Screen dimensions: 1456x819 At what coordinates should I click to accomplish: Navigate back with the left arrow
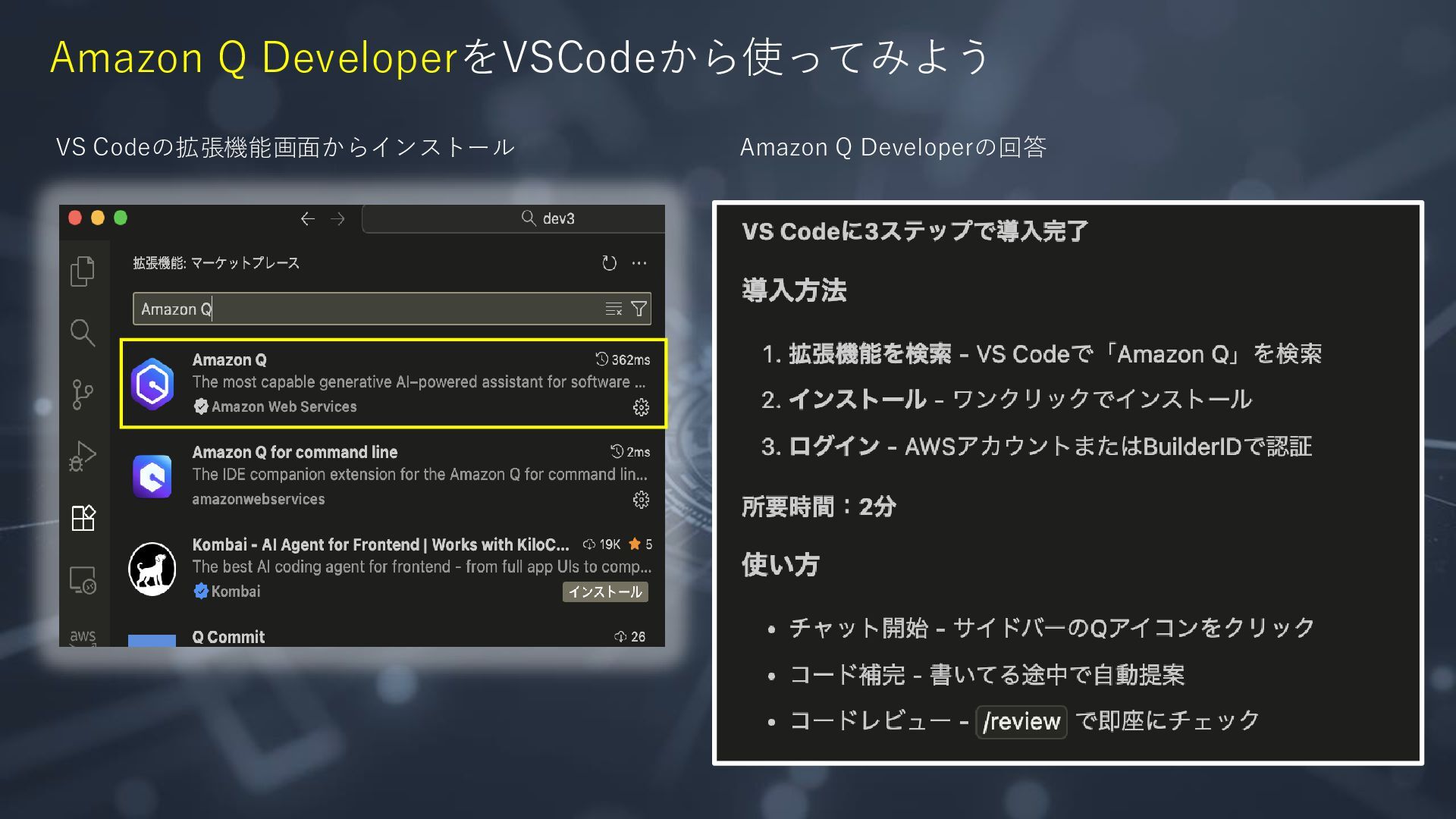click(x=307, y=218)
